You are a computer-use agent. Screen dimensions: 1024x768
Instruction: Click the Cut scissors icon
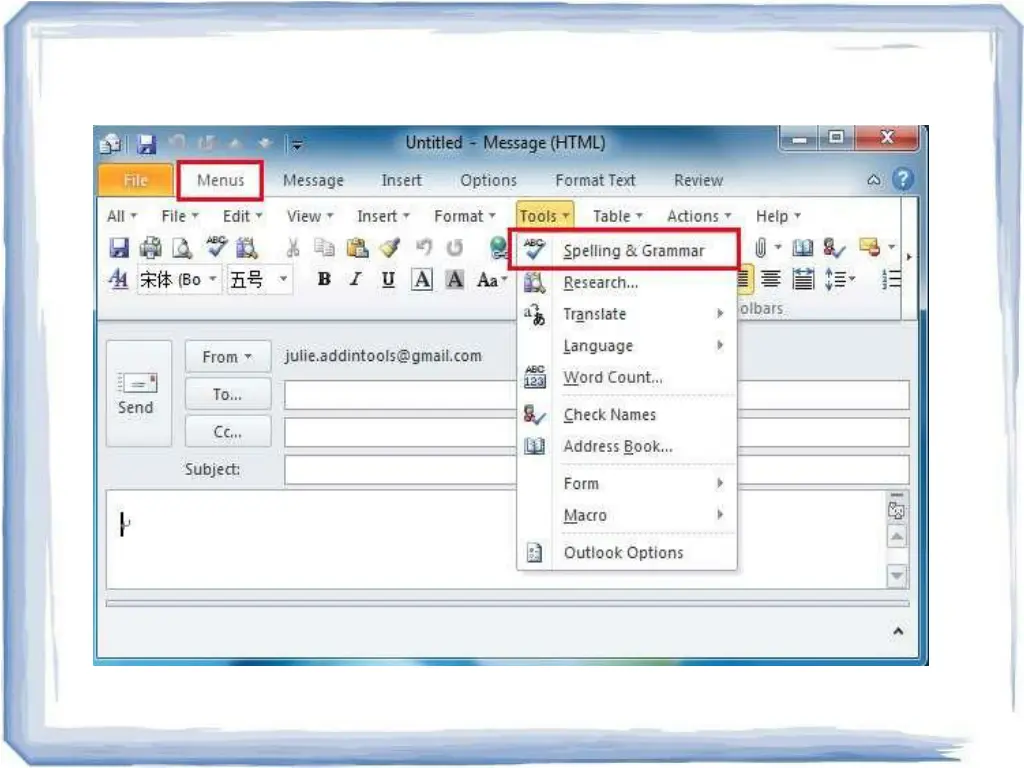coord(293,248)
